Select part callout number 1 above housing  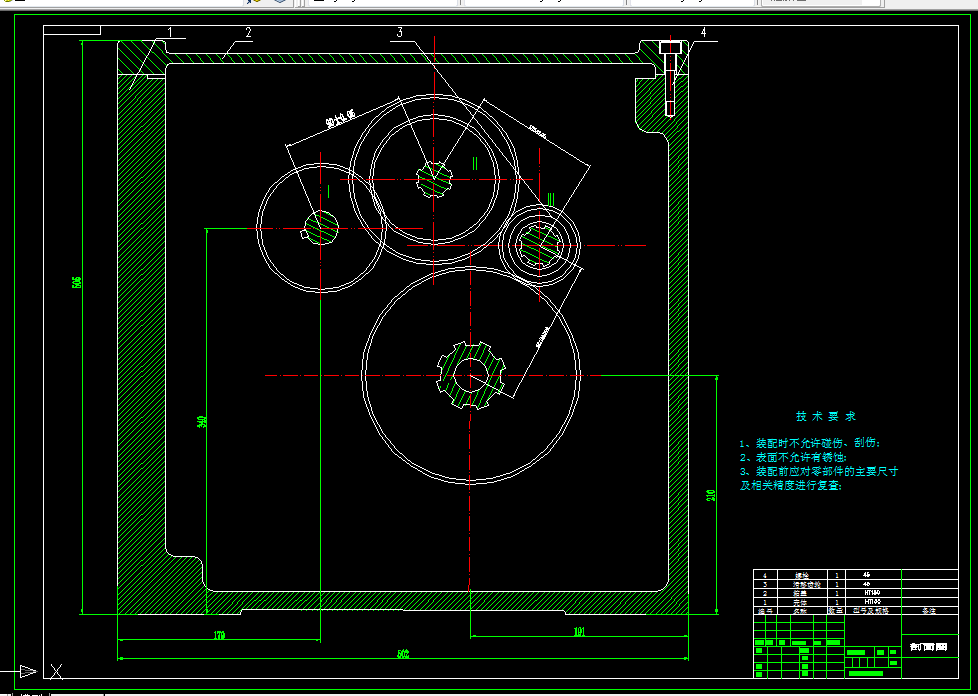coord(170,32)
